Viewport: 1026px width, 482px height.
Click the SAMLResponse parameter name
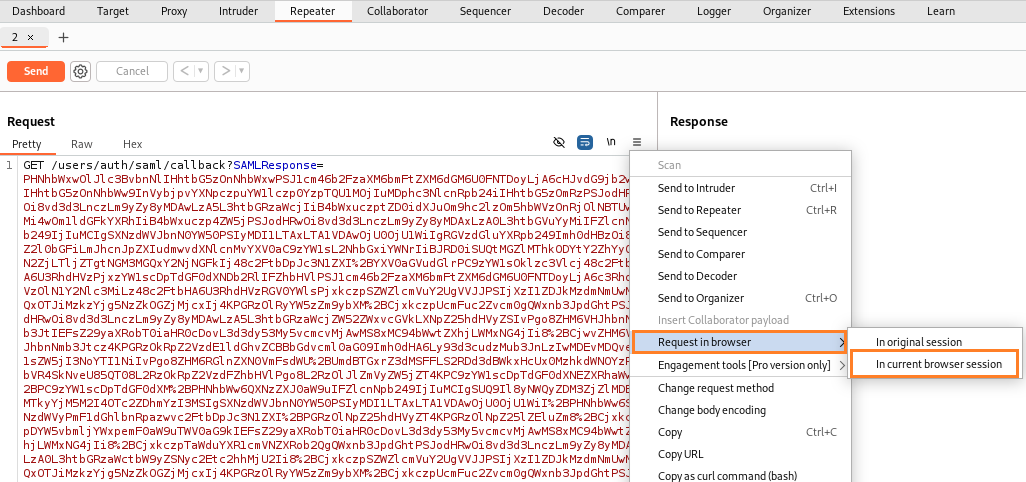(x=274, y=165)
